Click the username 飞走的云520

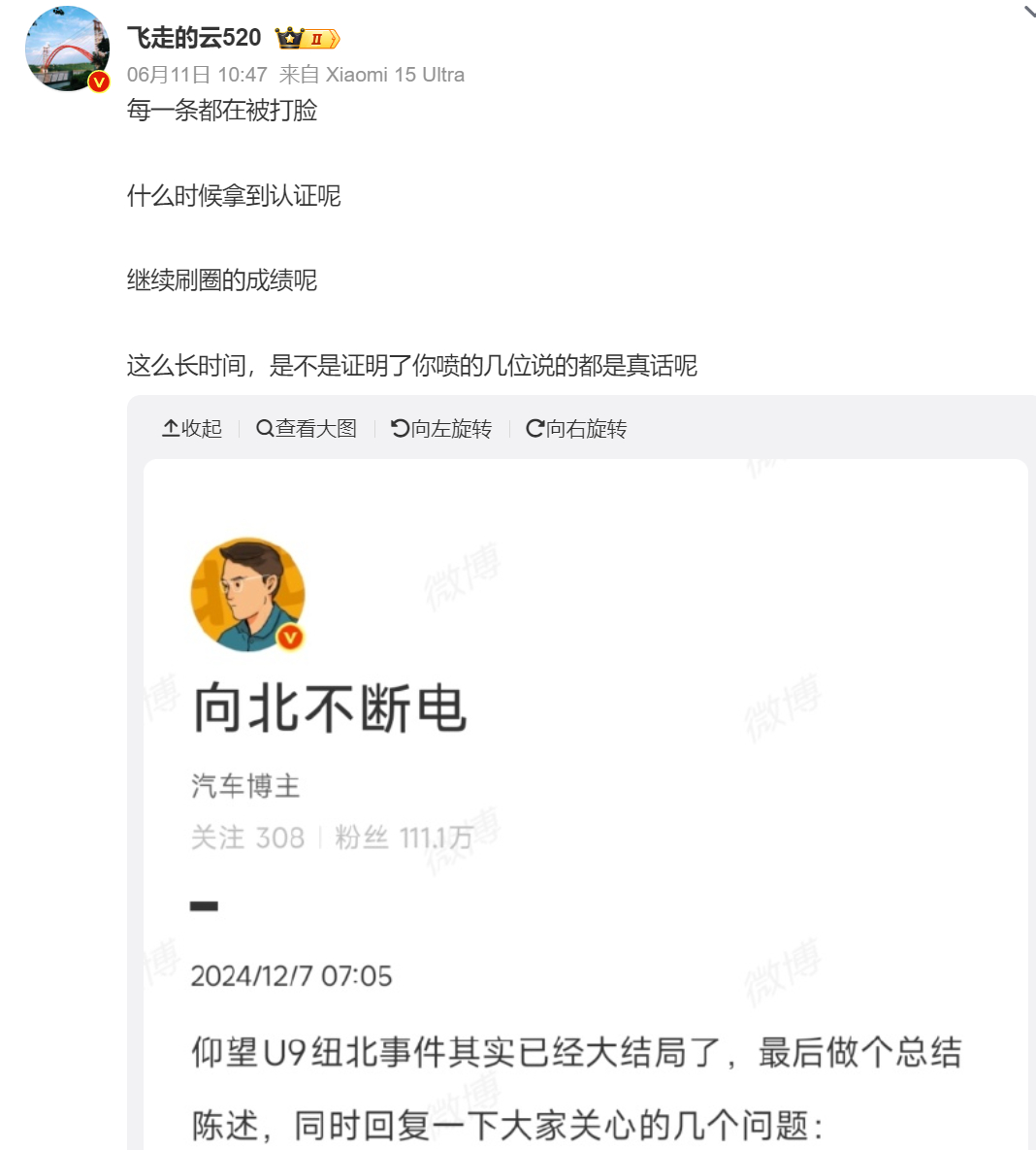click(194, 38)
